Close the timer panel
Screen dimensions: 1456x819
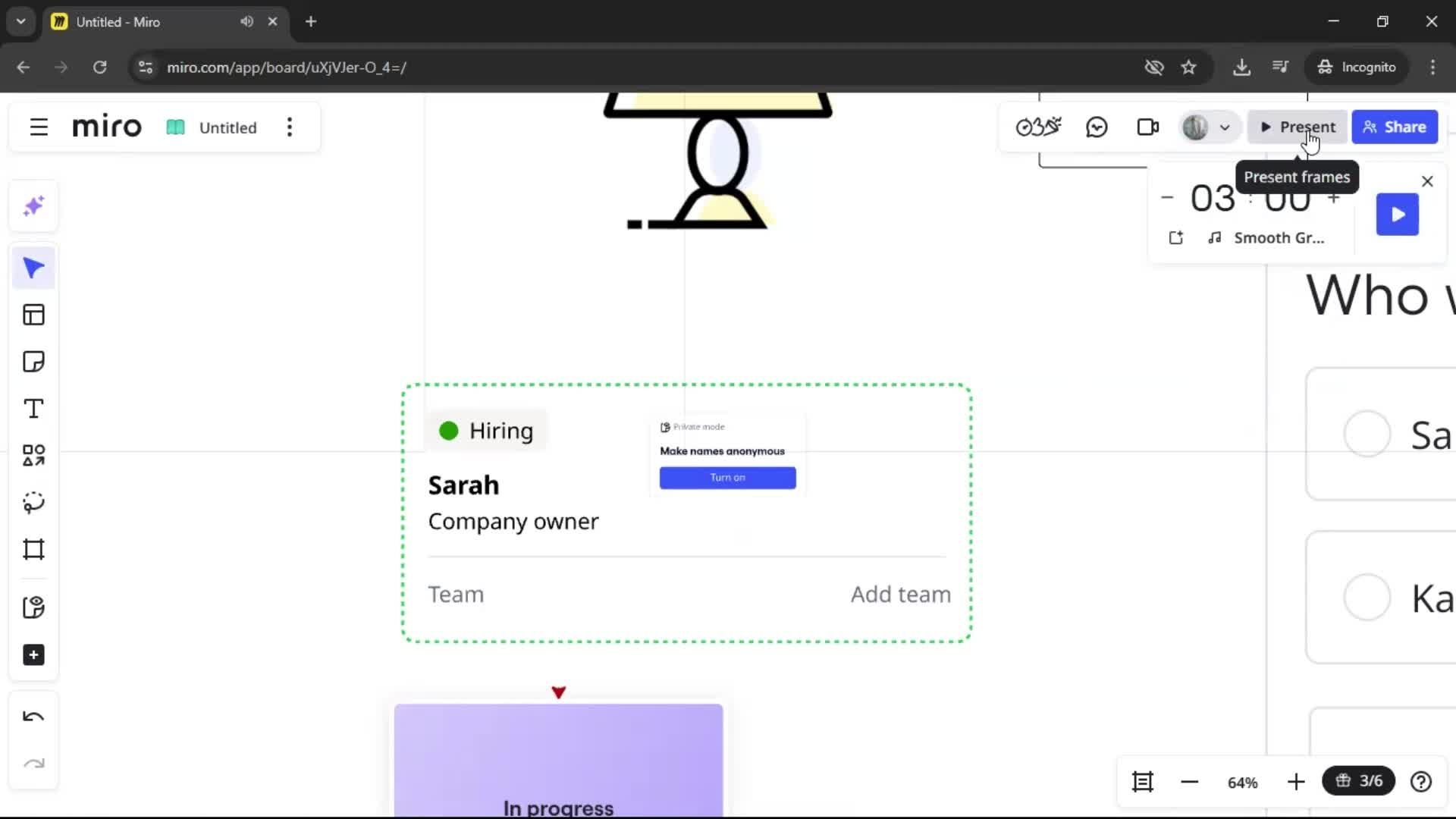pyautogui.click(x=1427, y=181)
